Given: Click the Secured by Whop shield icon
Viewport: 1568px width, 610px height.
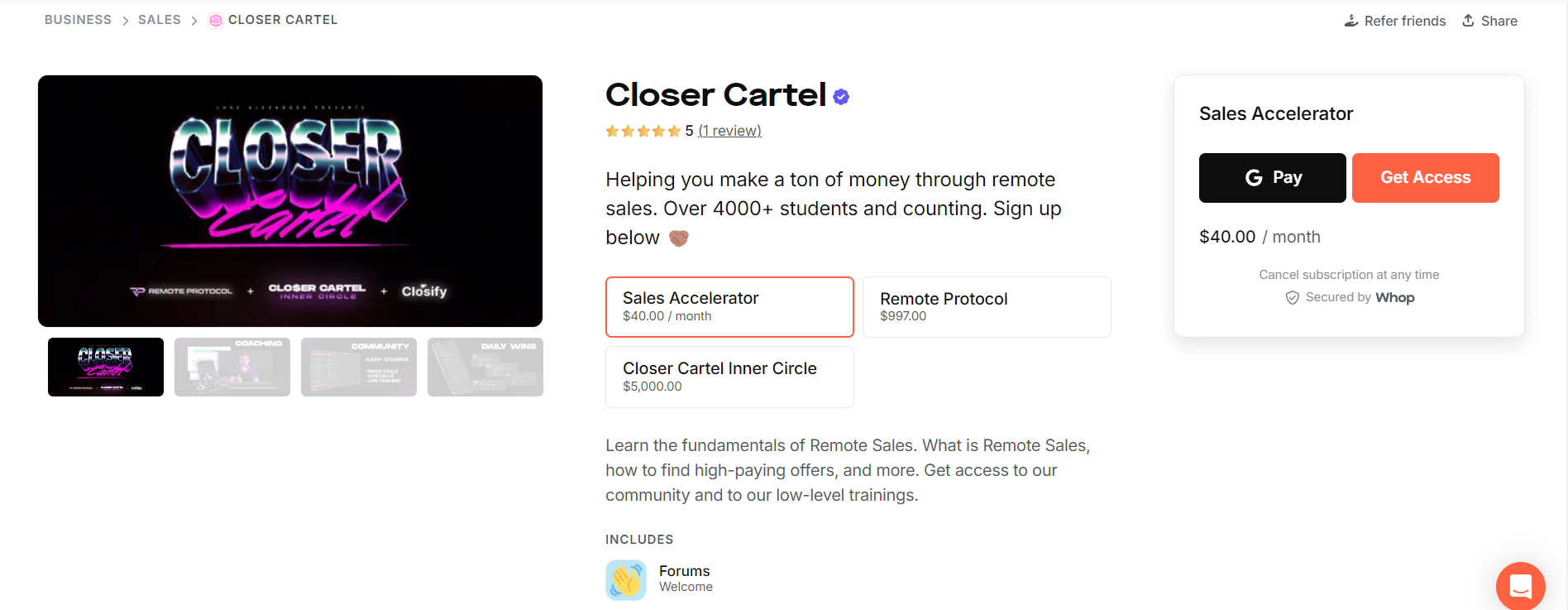Looking at the screenshot, I should pyautogui.click(x=1292, y=297).
